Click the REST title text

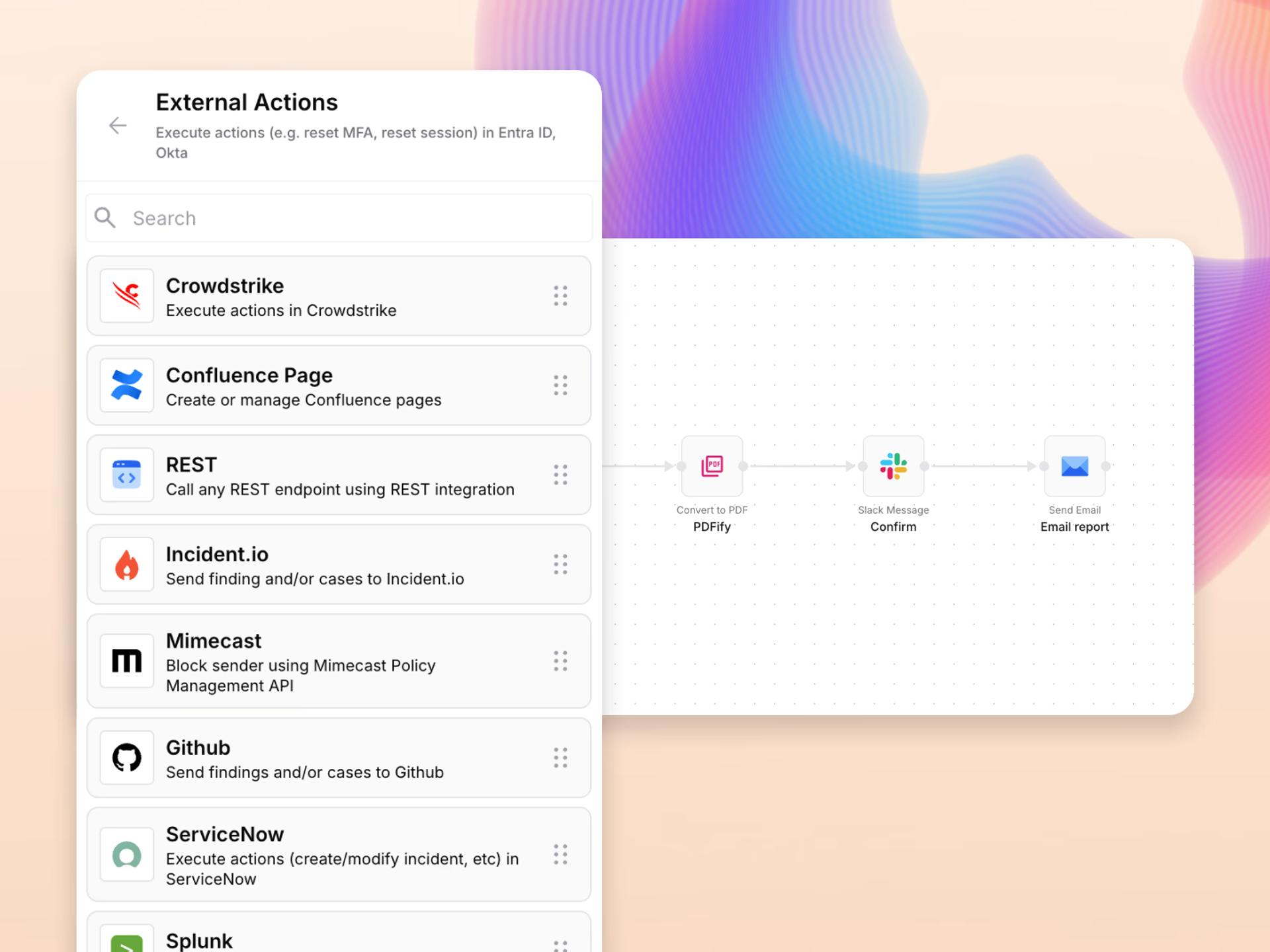coord(191,465)
